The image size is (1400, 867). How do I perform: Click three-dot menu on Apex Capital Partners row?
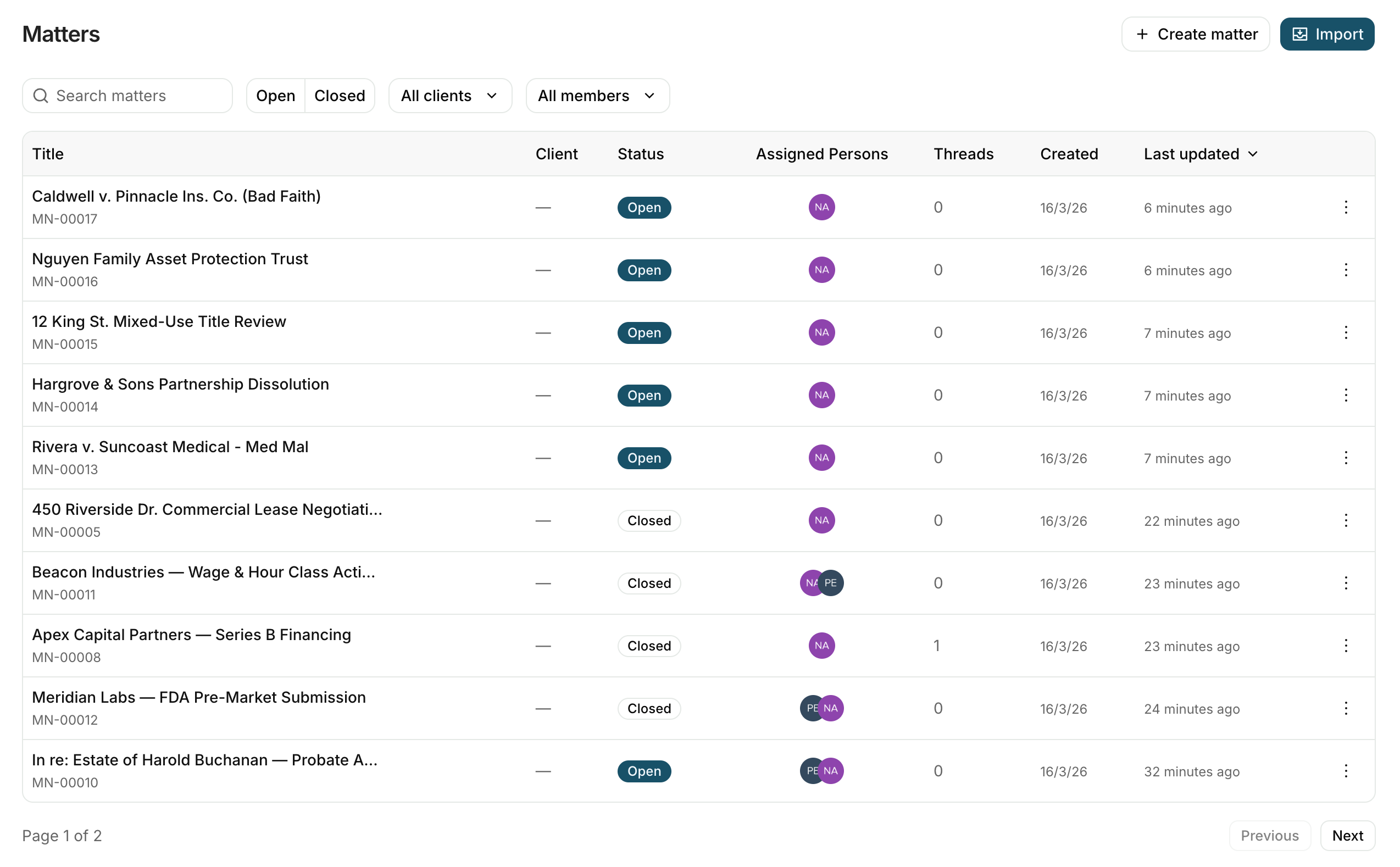1345,646
